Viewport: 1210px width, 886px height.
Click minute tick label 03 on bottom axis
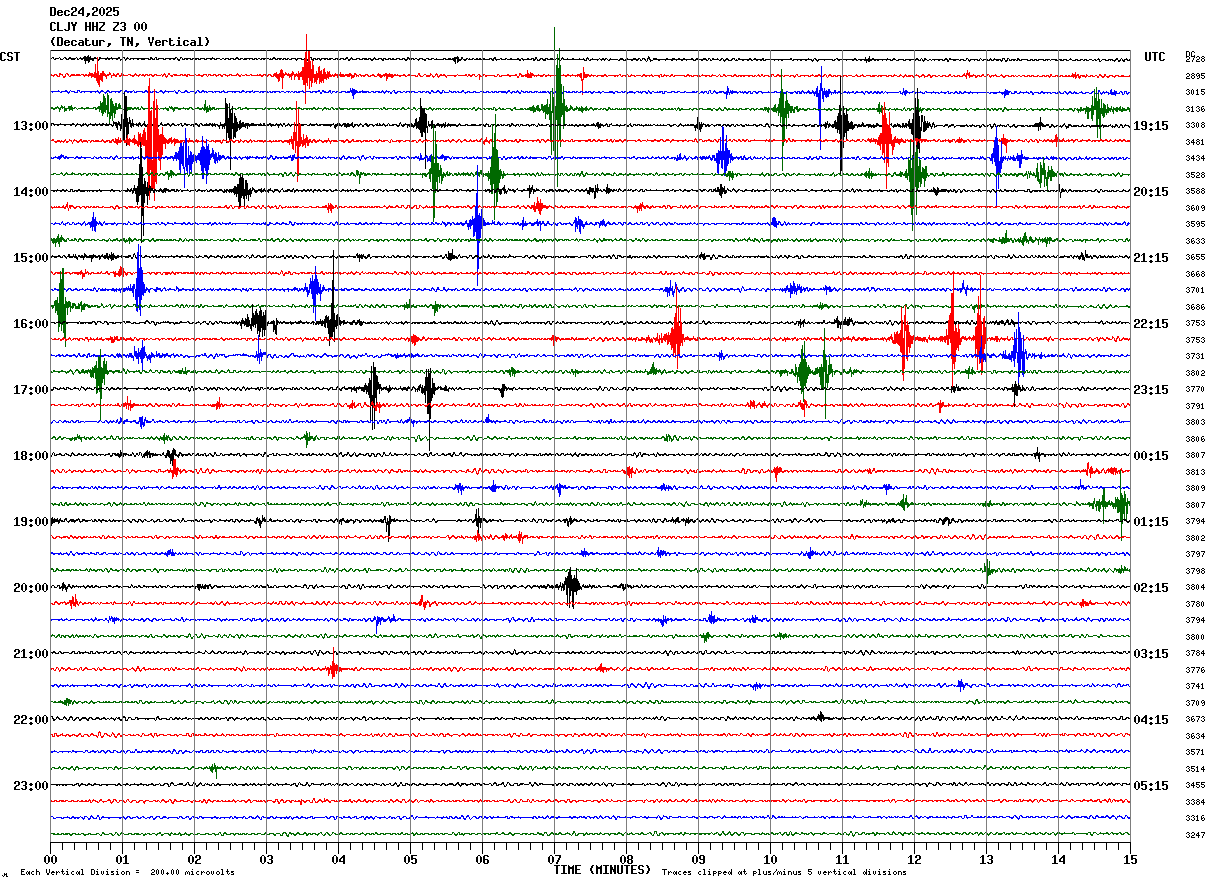(x=266, y=859)
